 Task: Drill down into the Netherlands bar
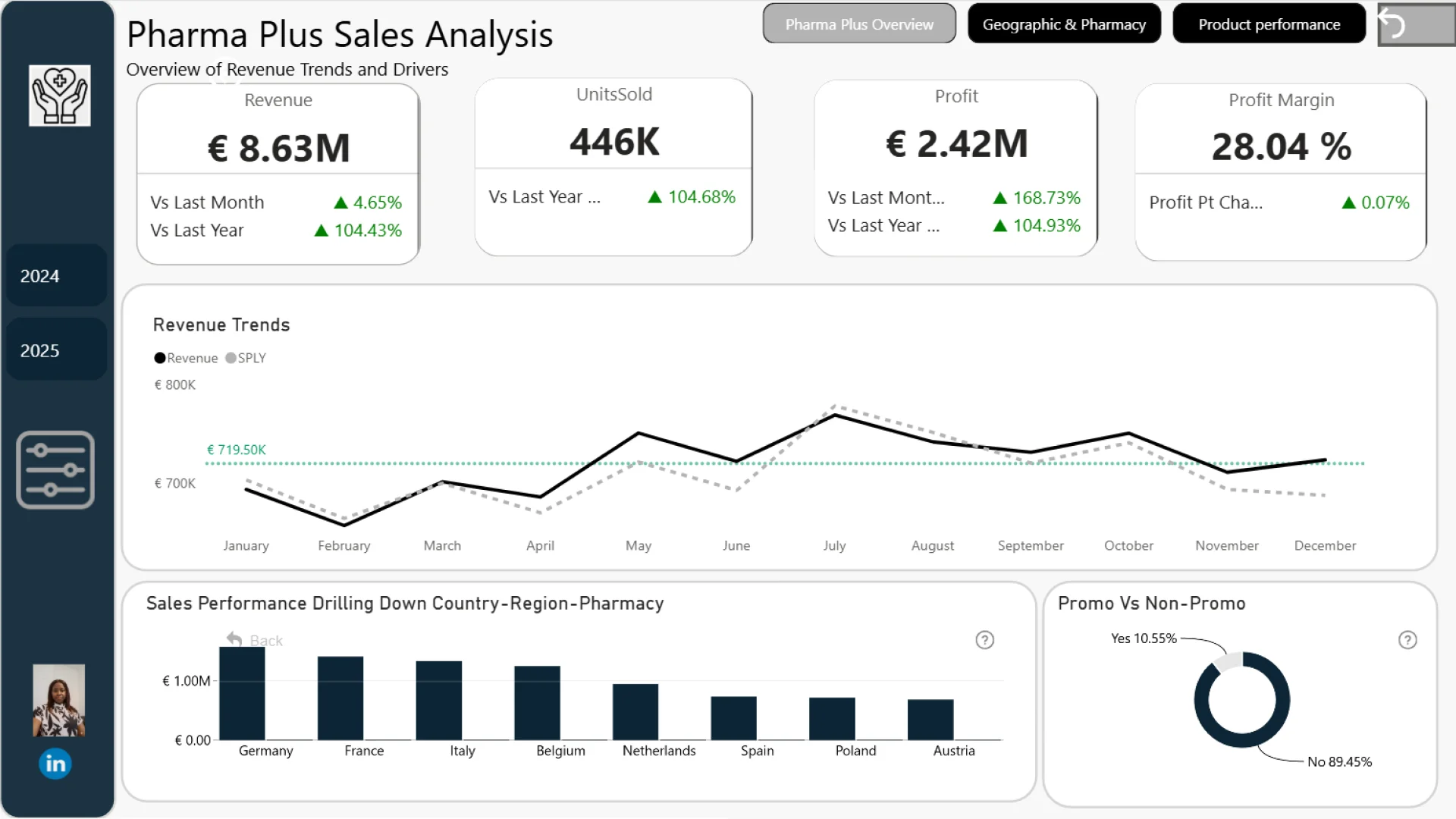pyautogui.click(x=635, y=712)
